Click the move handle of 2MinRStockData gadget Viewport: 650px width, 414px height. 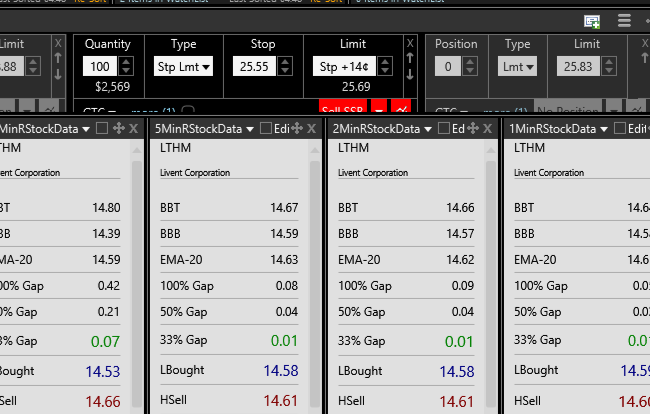click(x=473, y=128)
